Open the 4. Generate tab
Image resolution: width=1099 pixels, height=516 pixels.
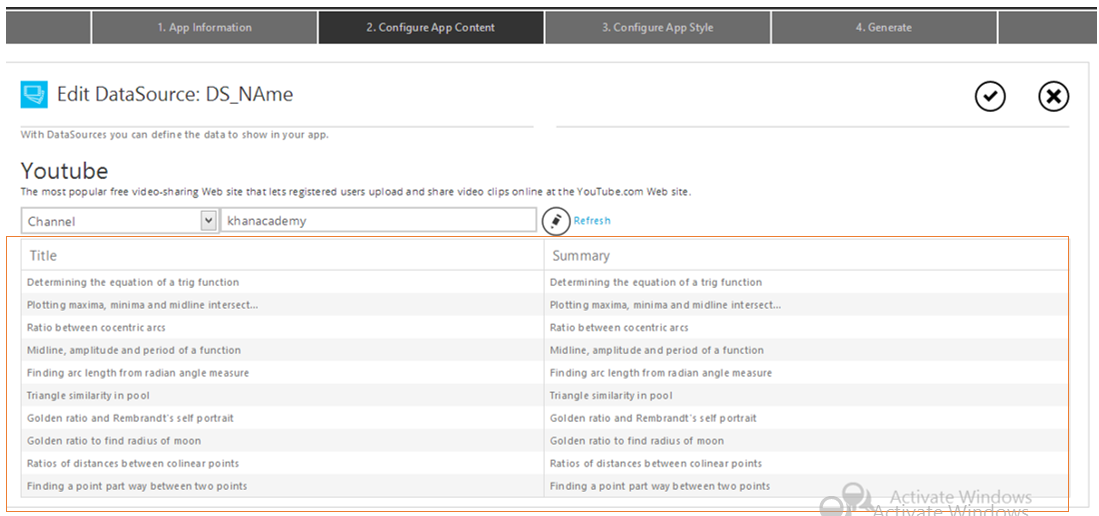(x=884, y=28)
